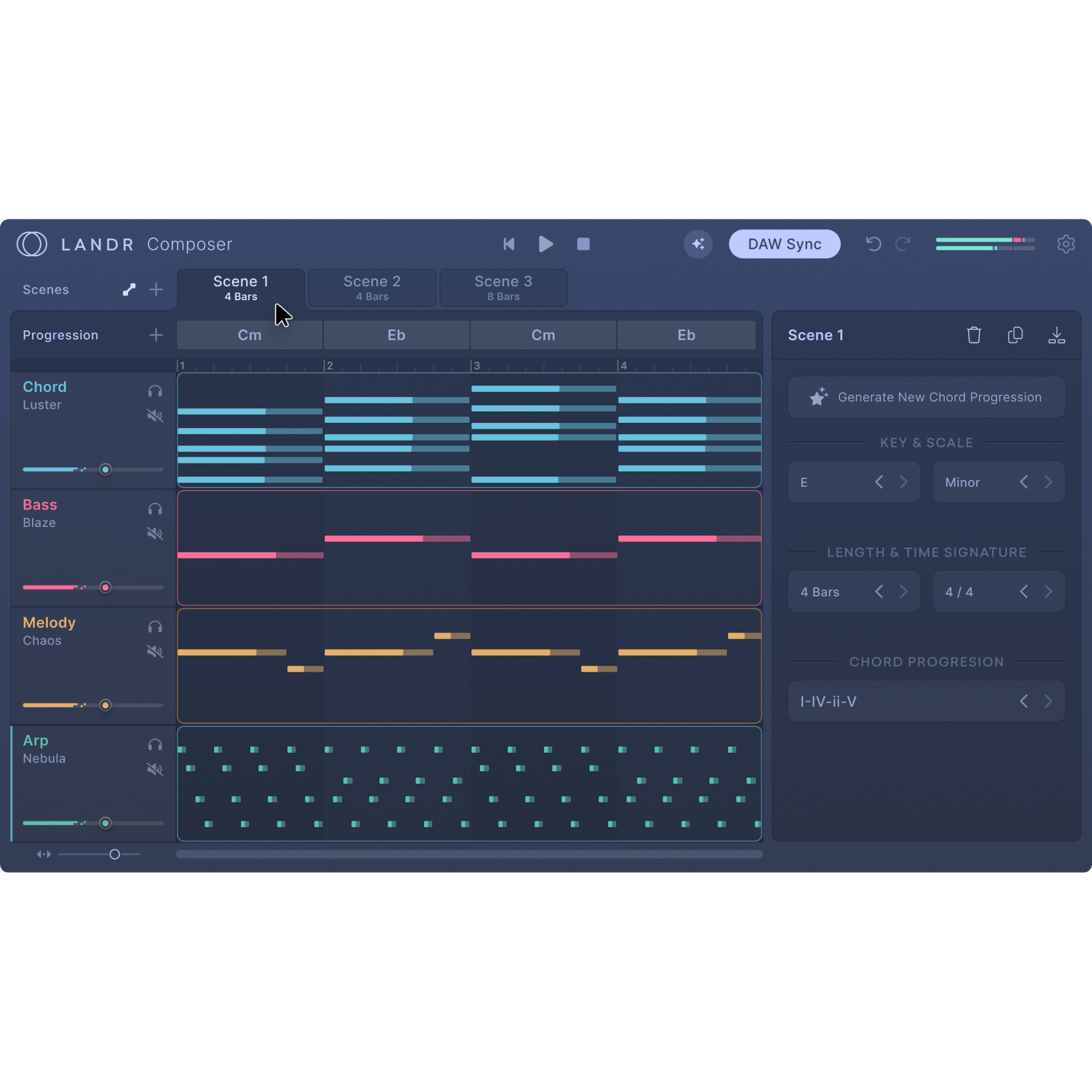Enable DAW Sync
Screen dimensions: 1092x1092
(x=784, y=244)
